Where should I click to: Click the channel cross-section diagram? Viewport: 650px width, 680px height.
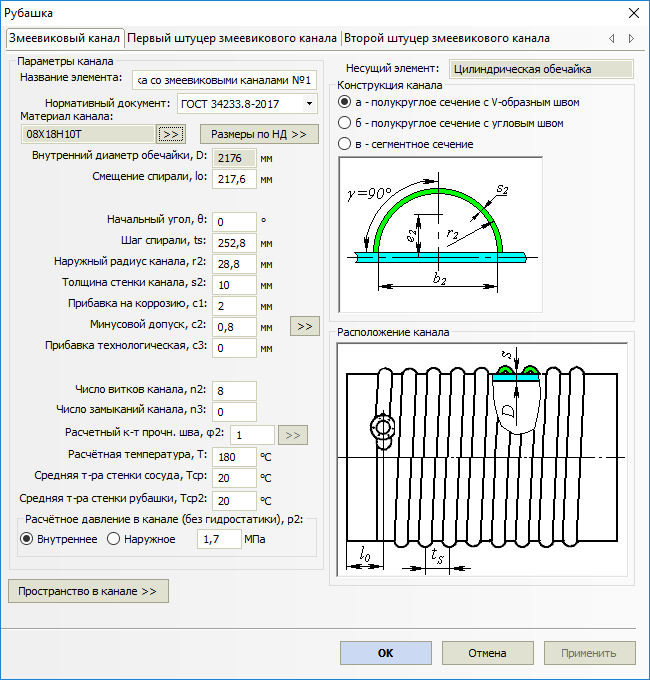click(441, 235)
